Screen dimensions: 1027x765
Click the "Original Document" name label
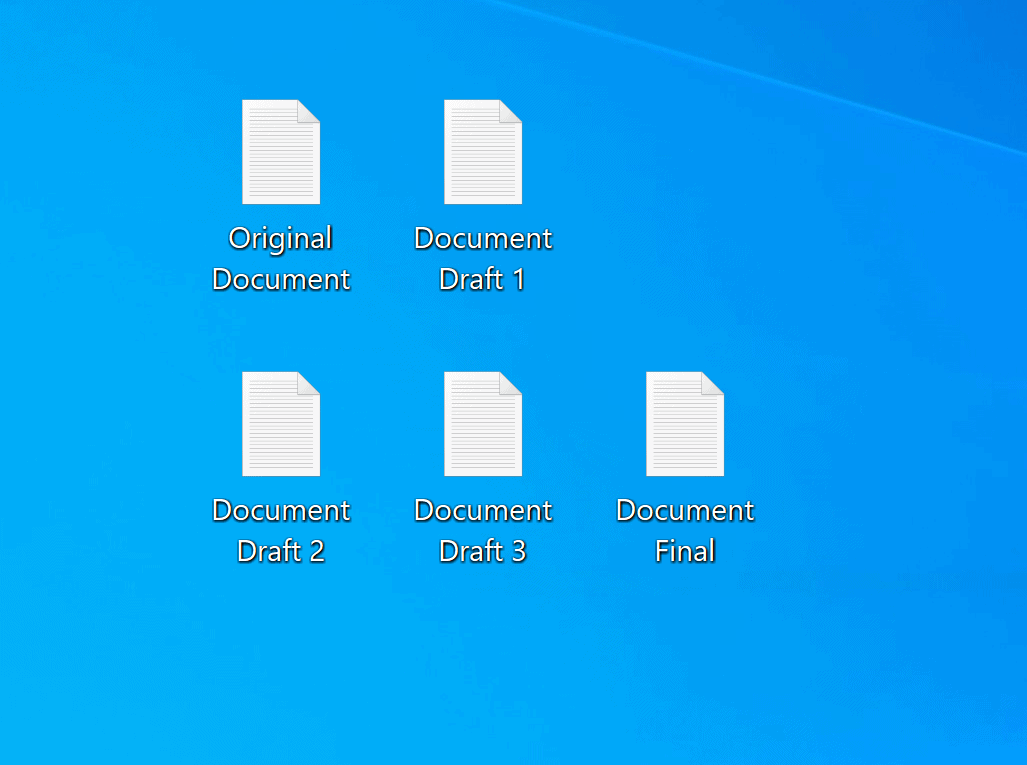coord(281,259)
